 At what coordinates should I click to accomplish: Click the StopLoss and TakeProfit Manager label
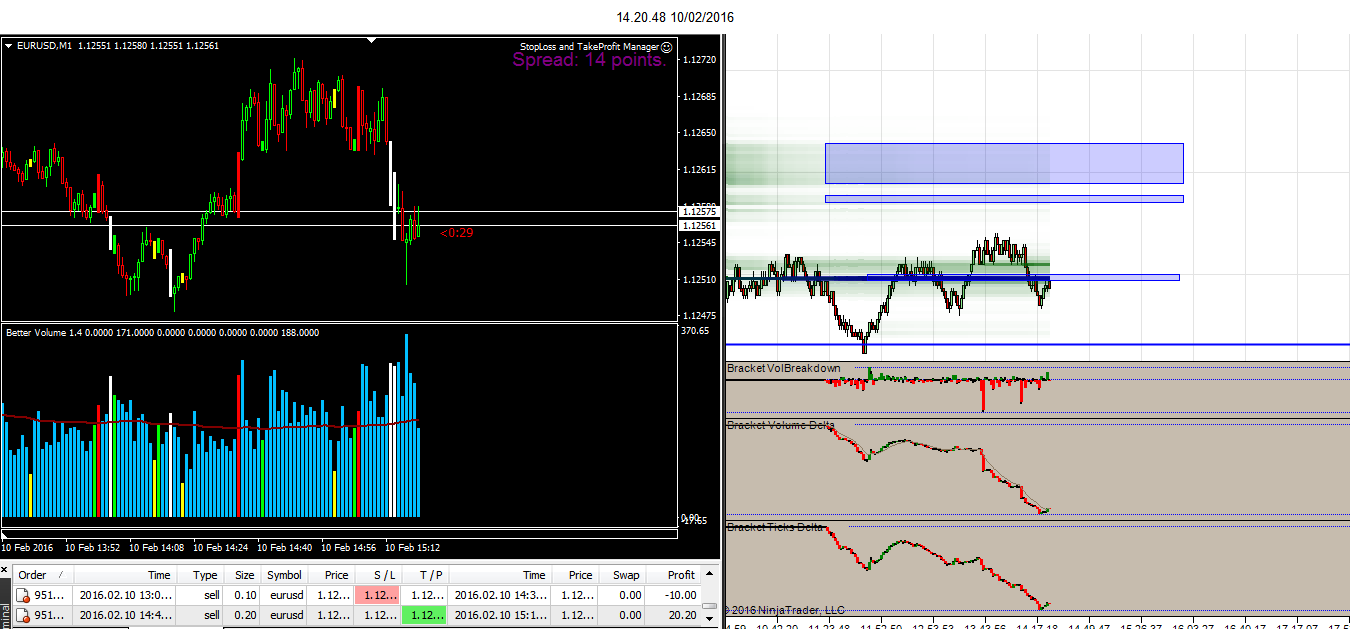589,46
